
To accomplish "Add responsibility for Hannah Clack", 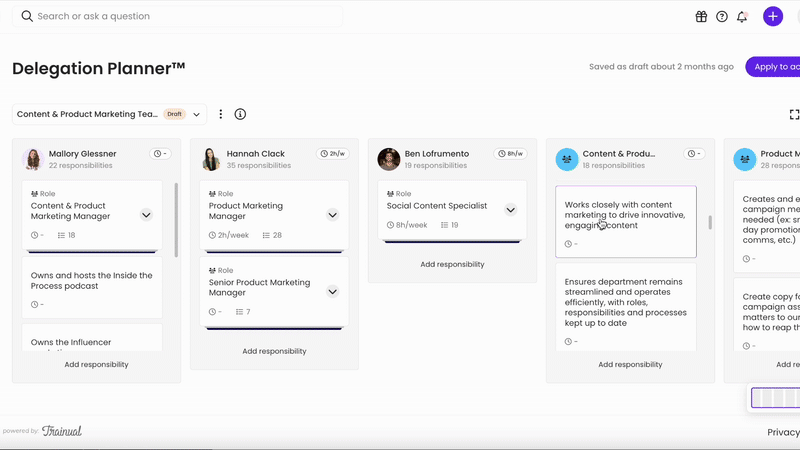I will click(x=274, y=351).
